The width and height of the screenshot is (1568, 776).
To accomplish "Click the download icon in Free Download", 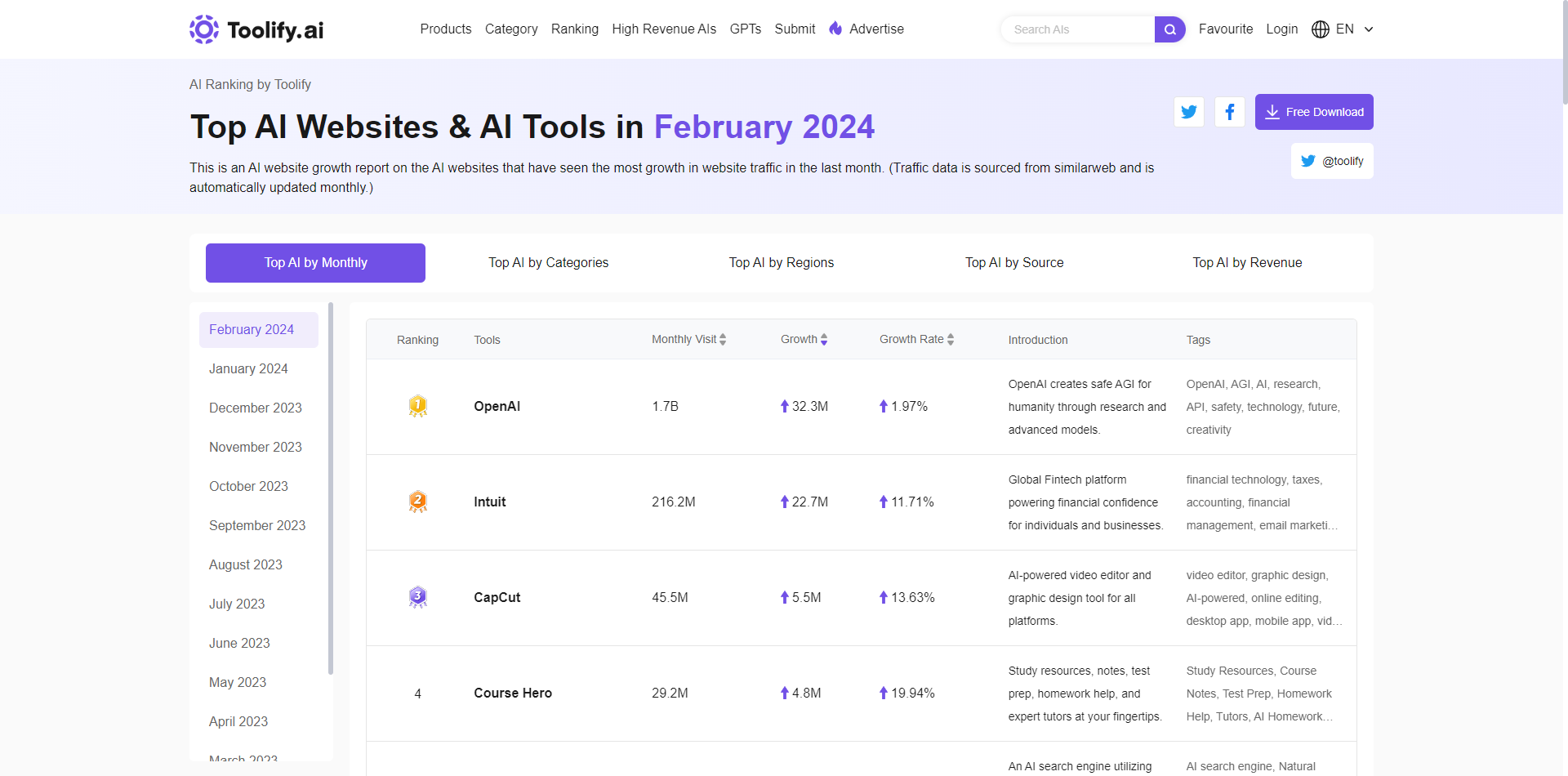I will 1272,112.
